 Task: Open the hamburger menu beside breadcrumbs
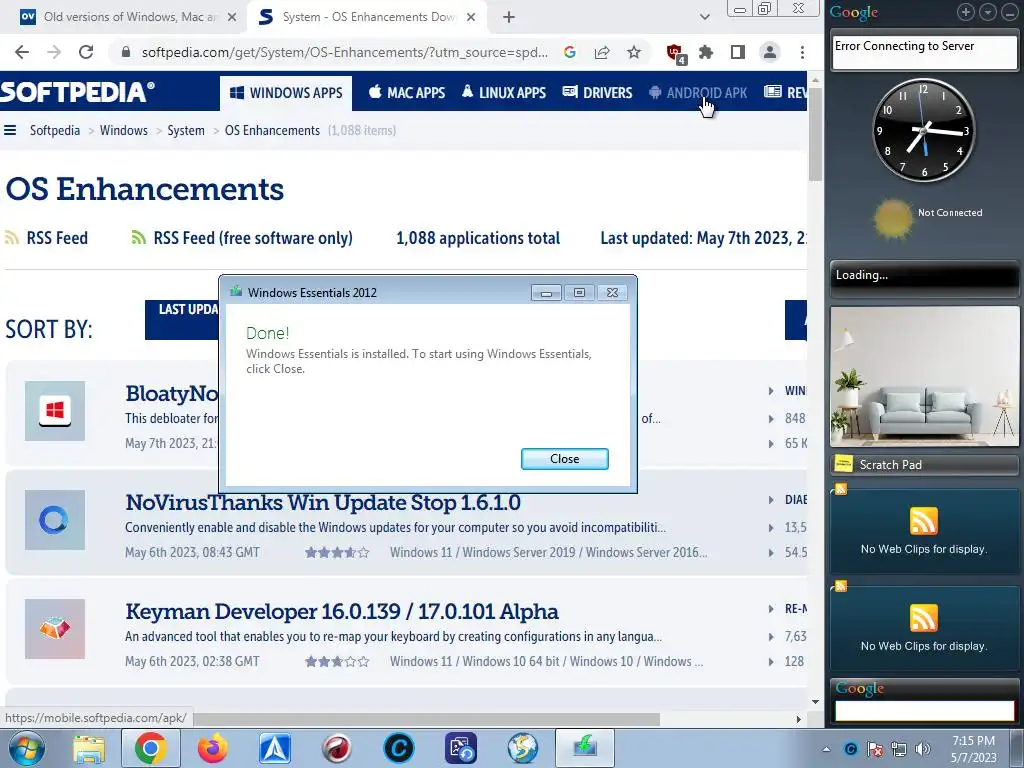[10, 130]
